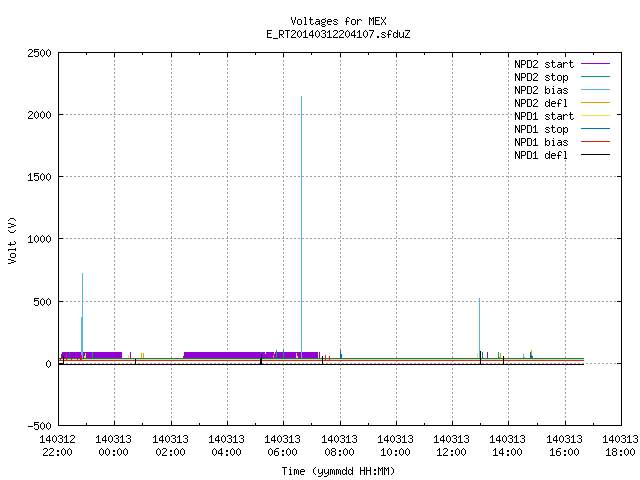Click the 2500 y-axis tick label

40,53
